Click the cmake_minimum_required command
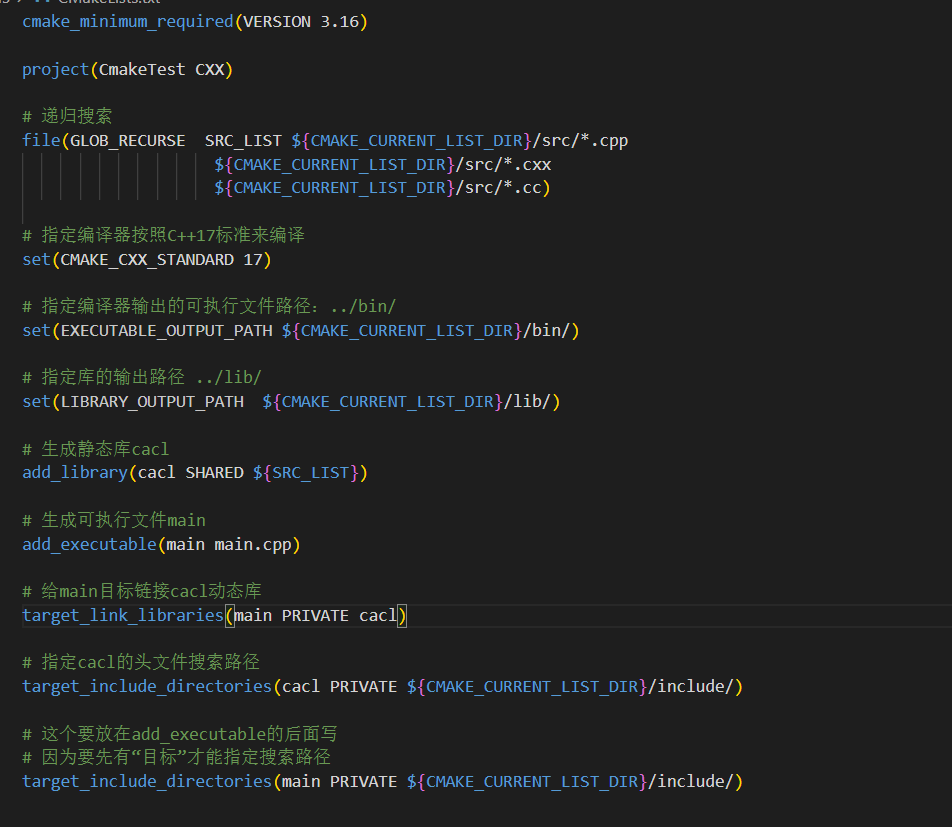This screenshot has height=827, width=952. 128,22
